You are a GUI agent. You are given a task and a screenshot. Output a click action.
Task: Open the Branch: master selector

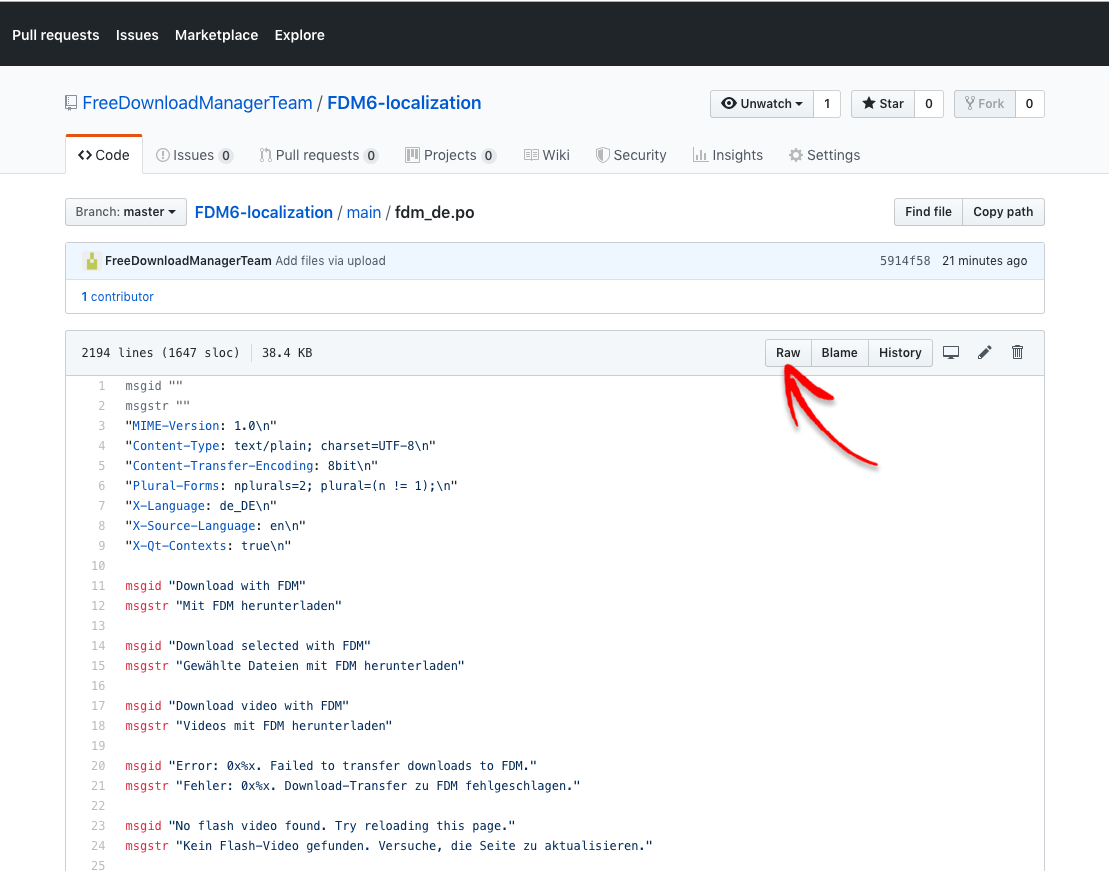pos(126,212)
